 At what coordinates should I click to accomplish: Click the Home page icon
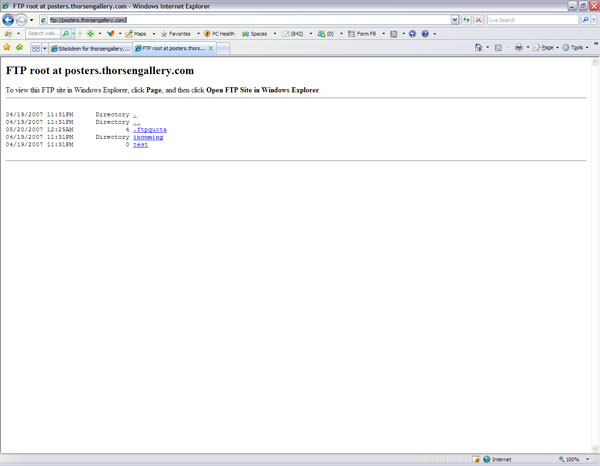point(479,47)
